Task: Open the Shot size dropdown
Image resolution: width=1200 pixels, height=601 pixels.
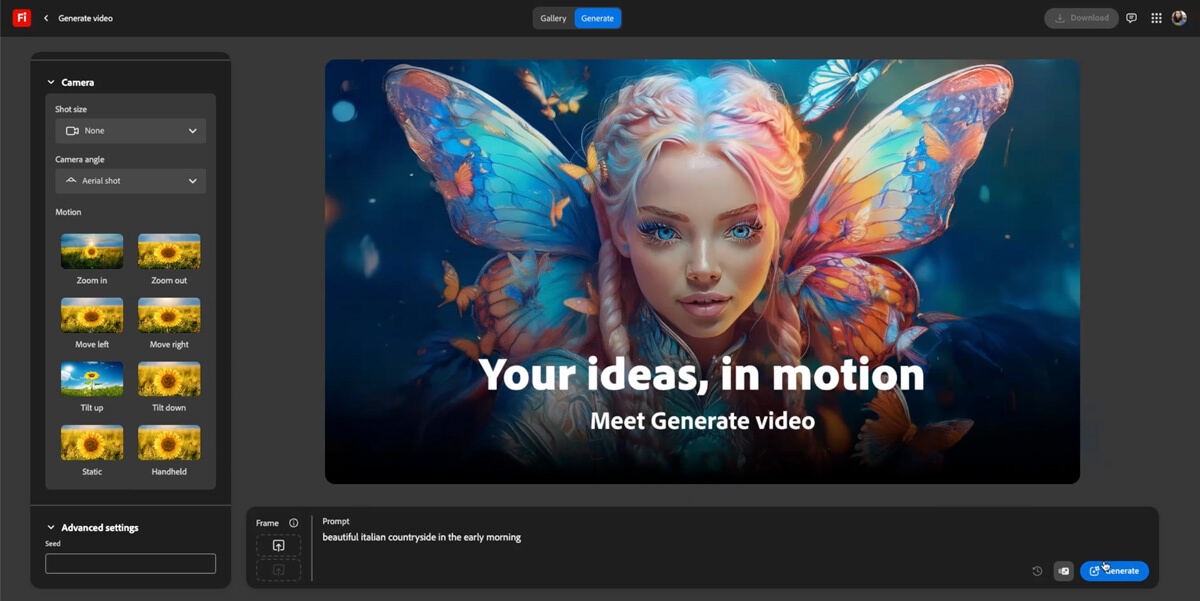Action: (131, 131)
